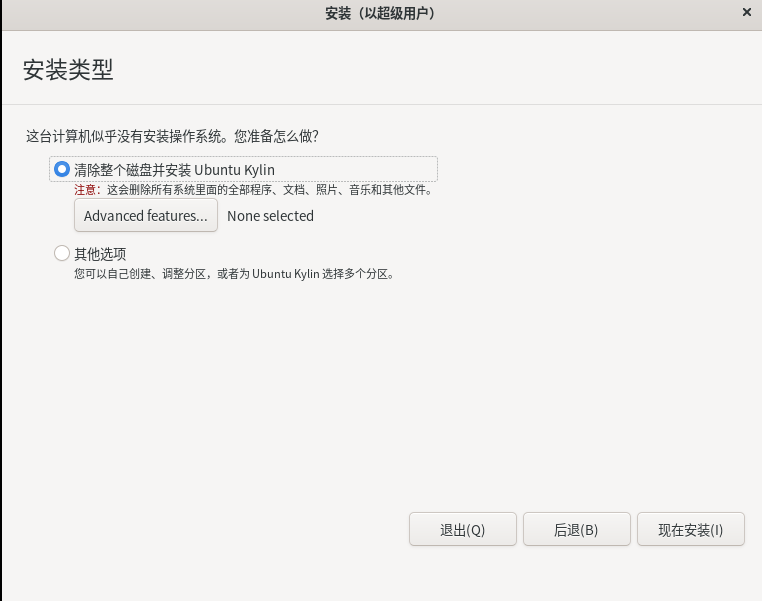Close the installer window
The height and width of the screenshot is (601, 762).
pos(747,12)
